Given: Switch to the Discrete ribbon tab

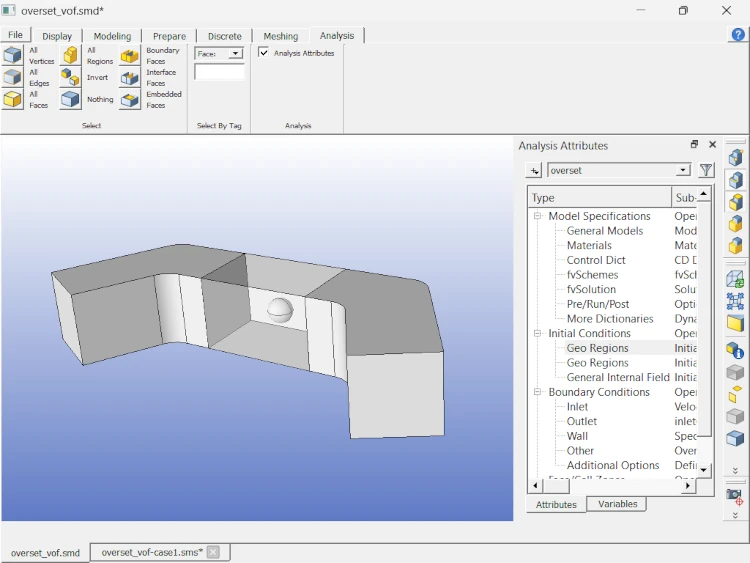Looking at the screenshot, I should [x=225, y=36].
